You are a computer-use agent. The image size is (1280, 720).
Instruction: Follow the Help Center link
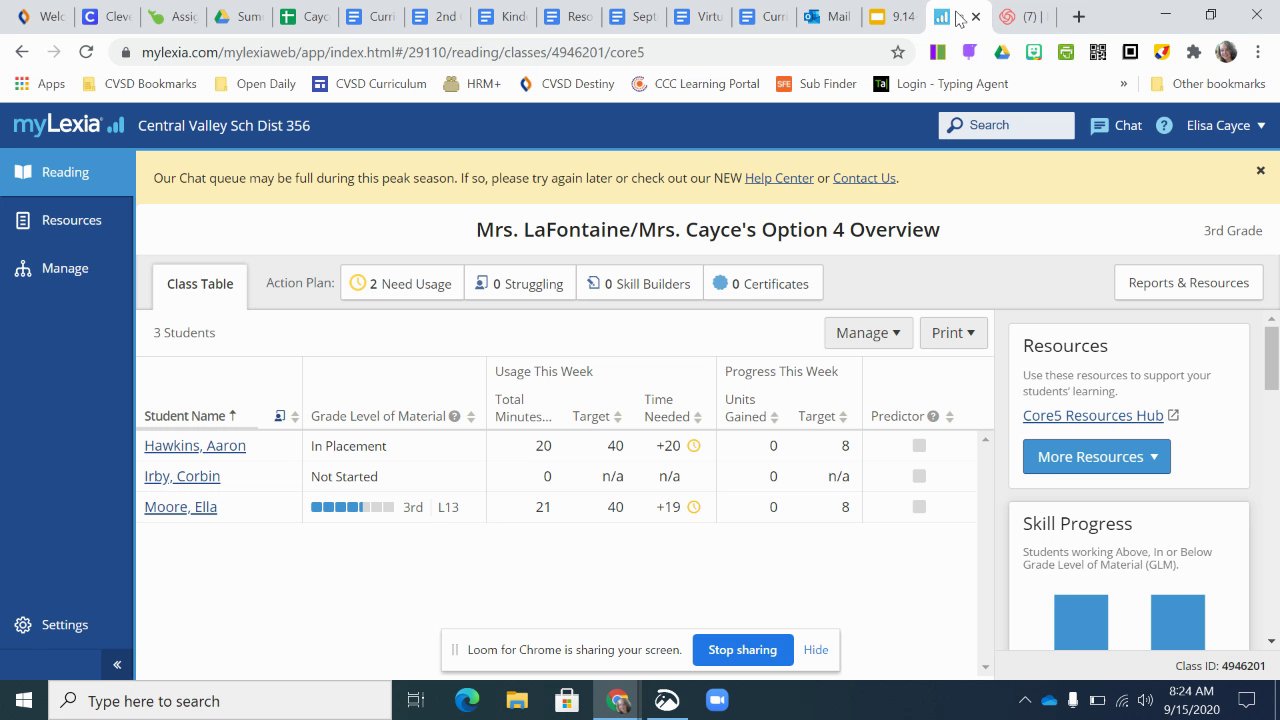click(x=779, y=178)
